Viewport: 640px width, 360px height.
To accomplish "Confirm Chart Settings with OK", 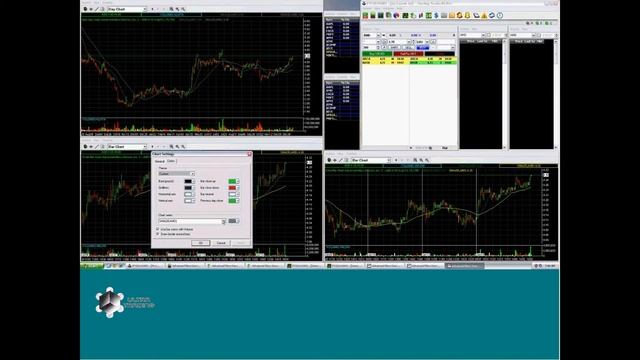I will pyautogui.click(x=200, y=243).
